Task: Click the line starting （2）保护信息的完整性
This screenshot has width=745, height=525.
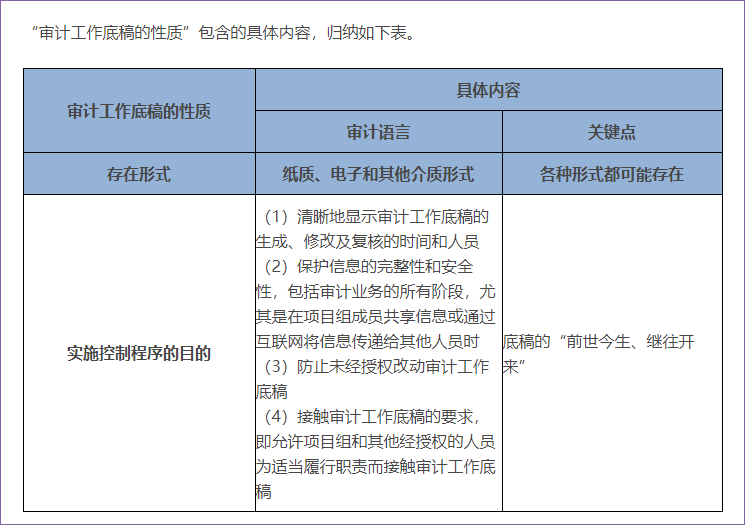Action: (x=370, y=266)
